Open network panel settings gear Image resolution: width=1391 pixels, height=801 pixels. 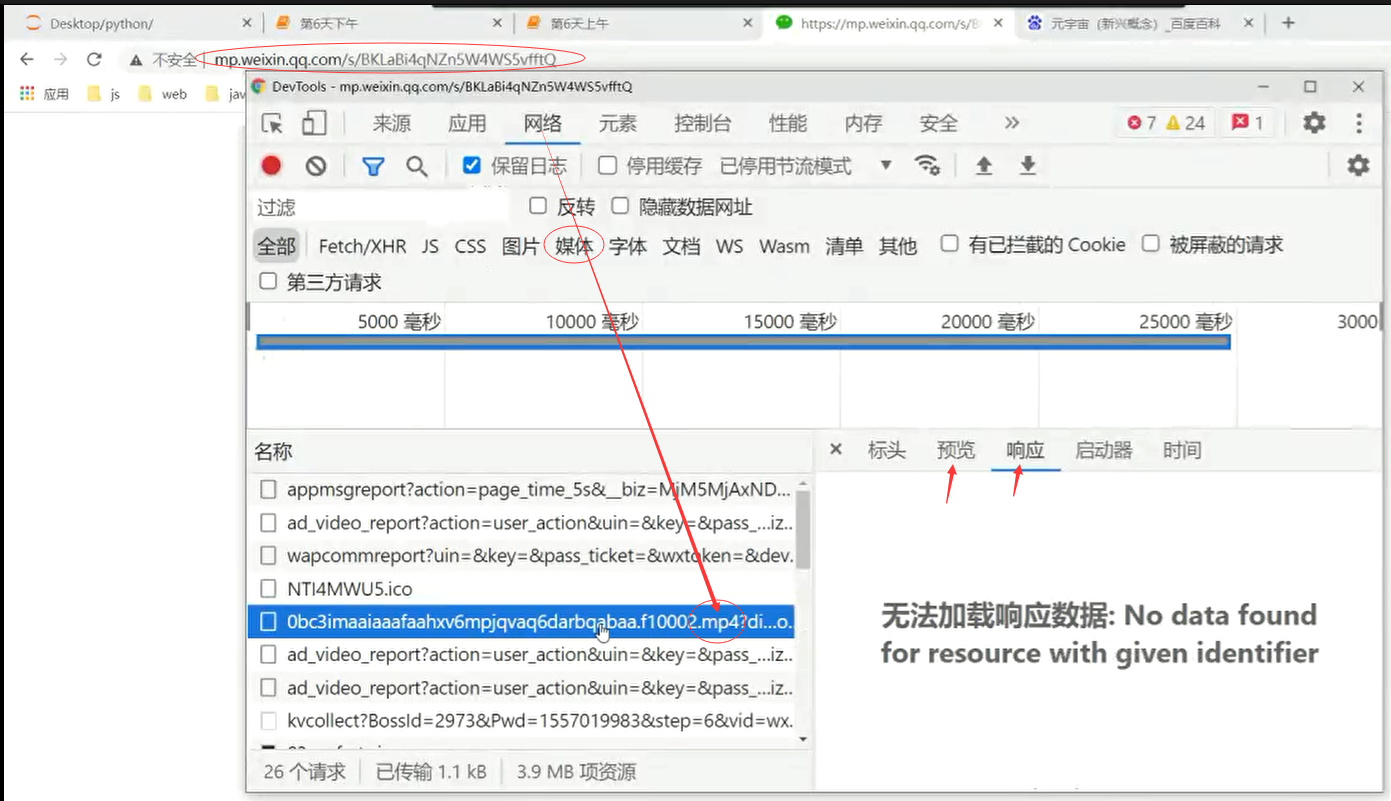pos(1358,165)
